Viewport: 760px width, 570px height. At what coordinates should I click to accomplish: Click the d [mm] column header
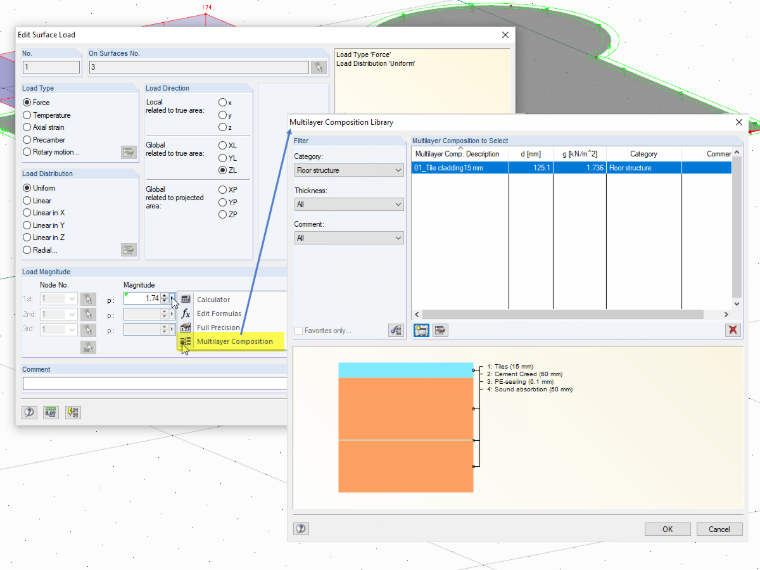531,154
